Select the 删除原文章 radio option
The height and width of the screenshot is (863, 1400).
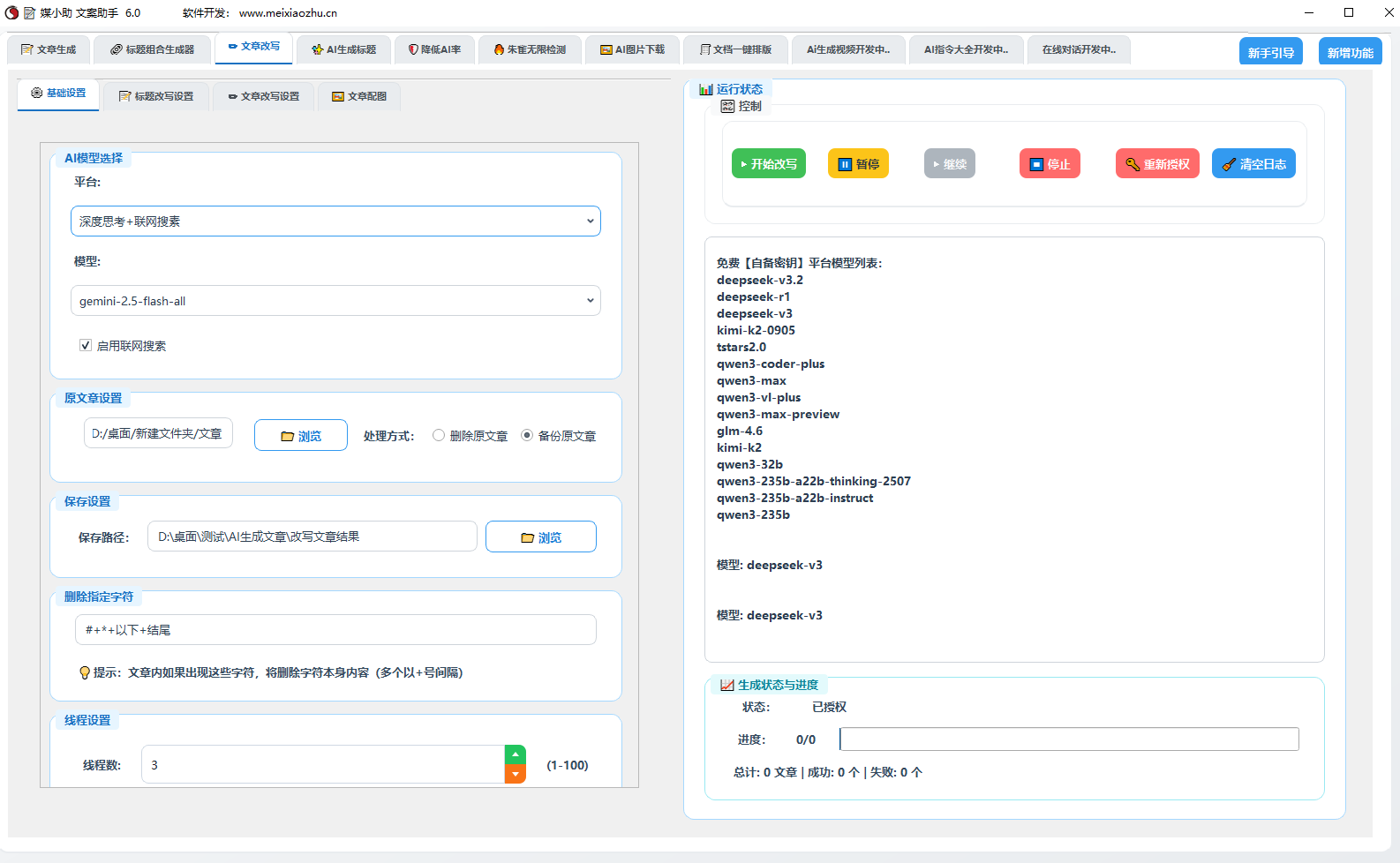(439, 435)
